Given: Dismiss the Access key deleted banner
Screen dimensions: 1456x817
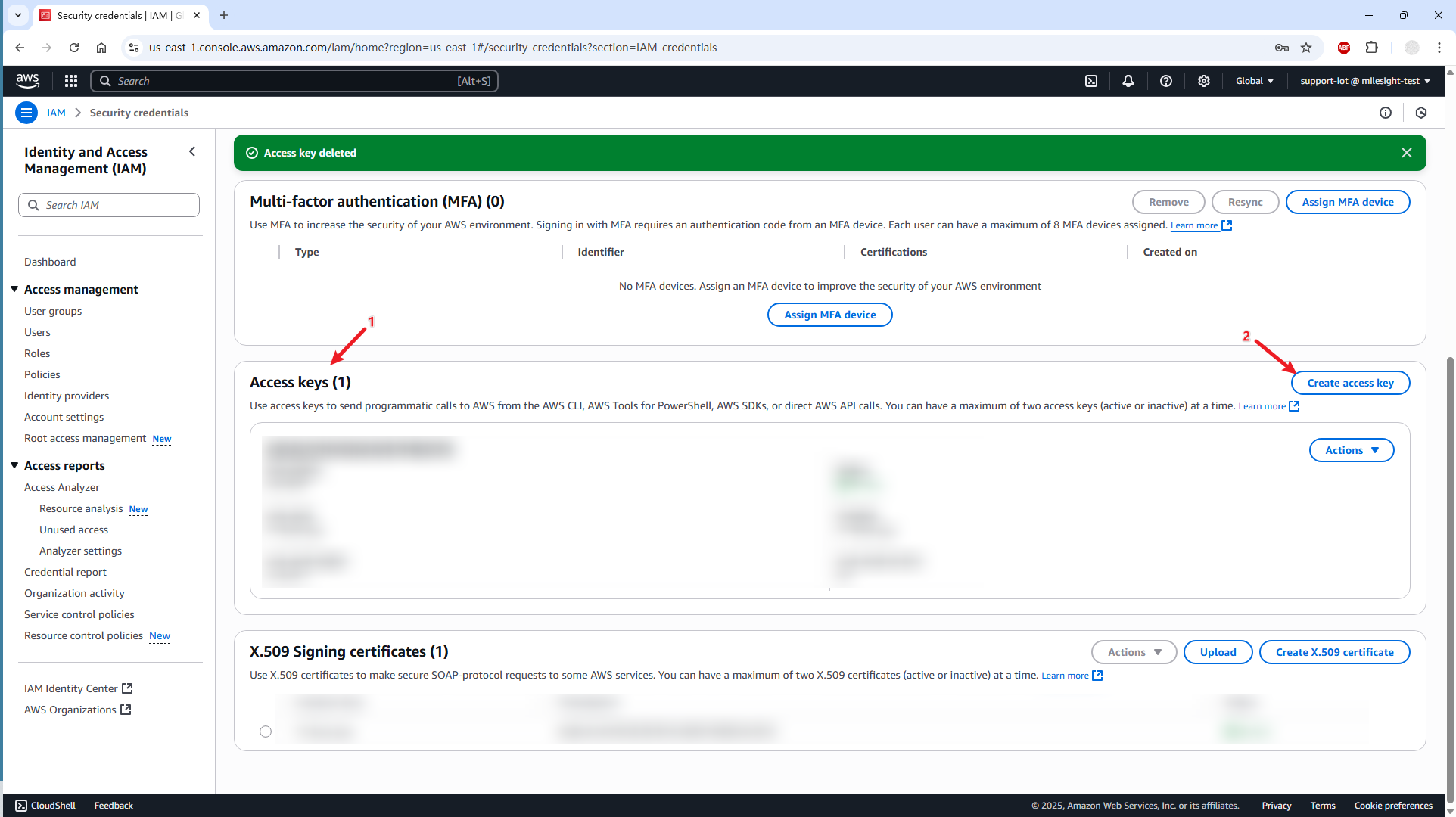Looking at the screenshot, I should 1407,153.
